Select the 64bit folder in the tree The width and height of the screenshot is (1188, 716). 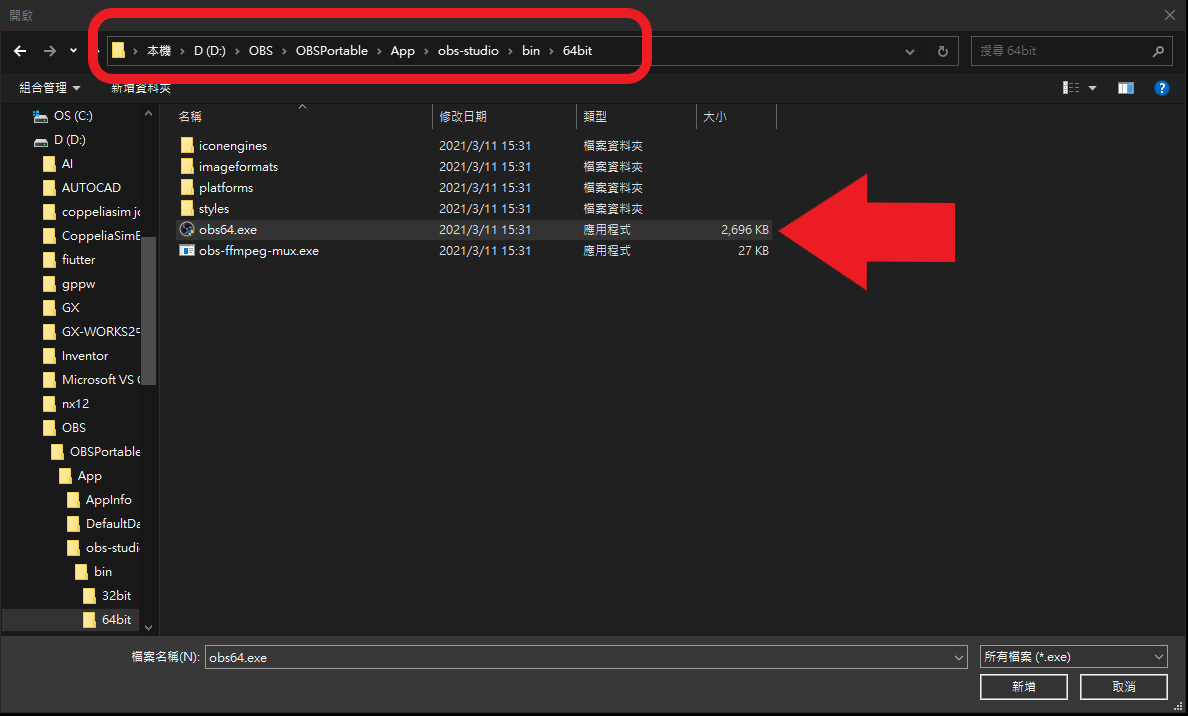tap(116, 620)
